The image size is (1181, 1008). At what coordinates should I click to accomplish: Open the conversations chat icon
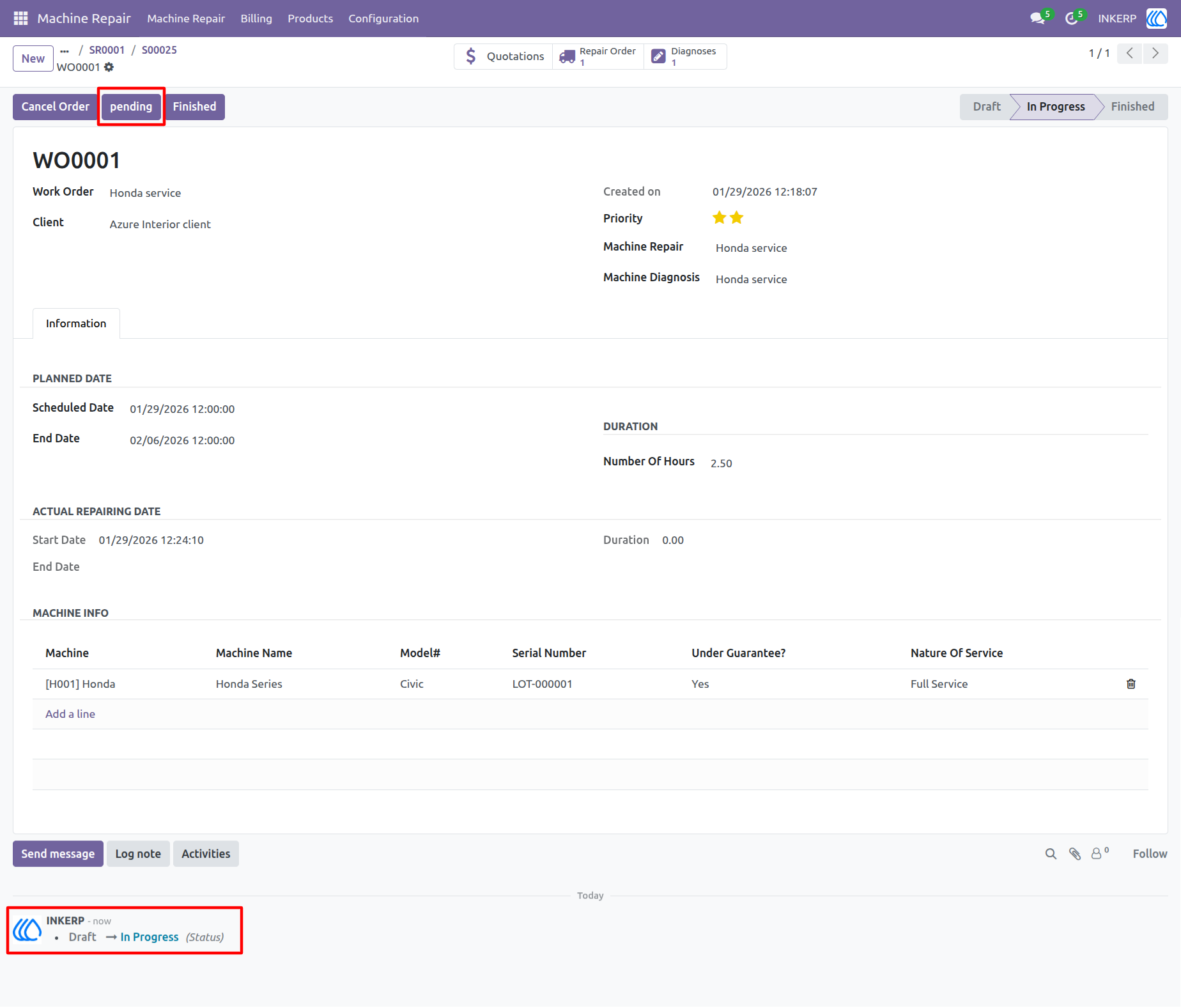(x=1038, y=19)
